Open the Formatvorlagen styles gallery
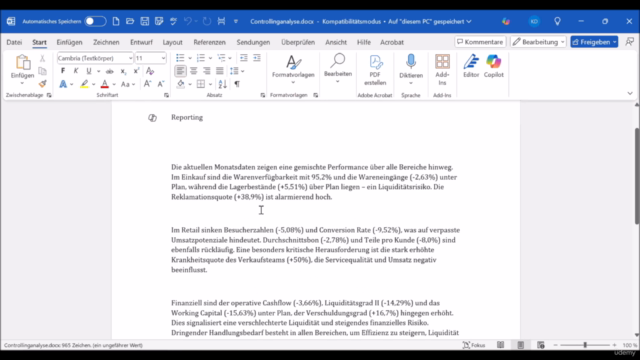The height and width of the screenshot is (360, 640). [293, 69]
